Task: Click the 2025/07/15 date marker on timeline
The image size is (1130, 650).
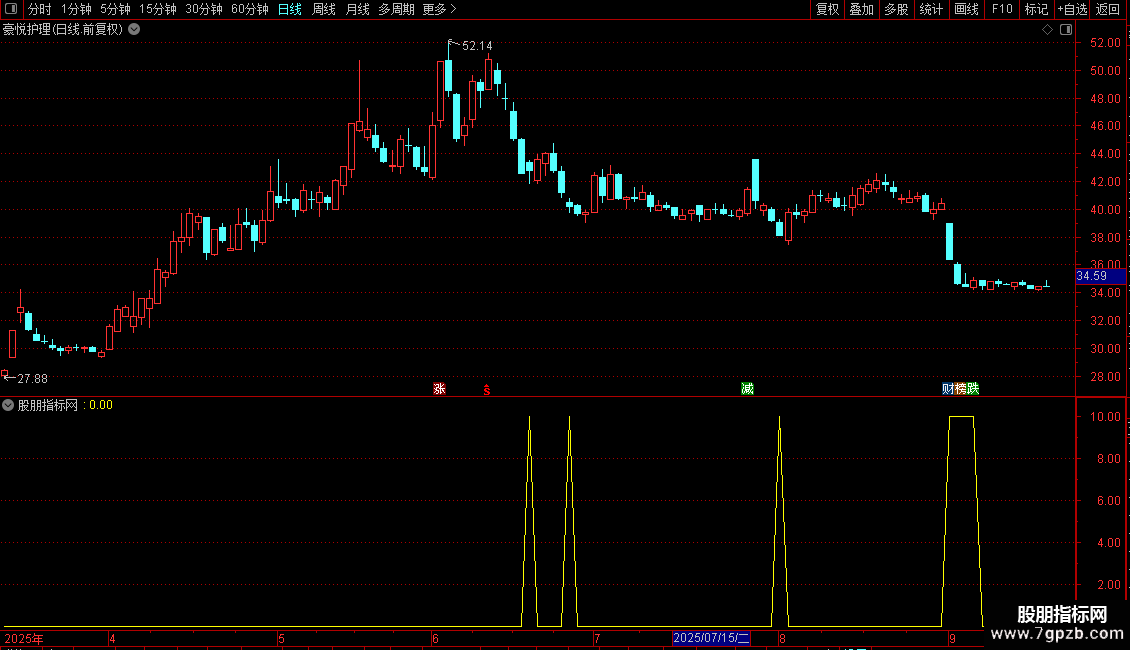Action: 711,638
